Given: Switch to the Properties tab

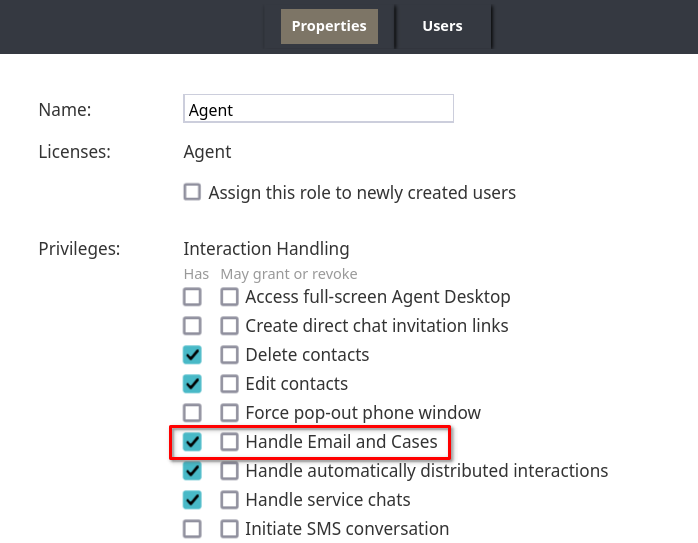Looking at the screenshot, I should [x=329, y=26].
